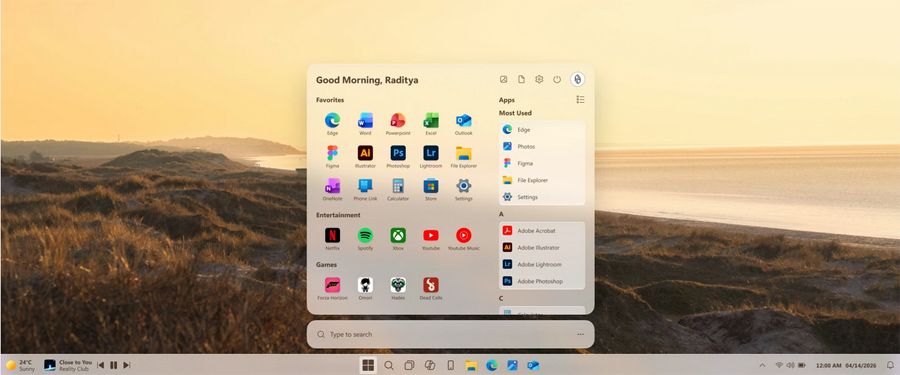Open Settings from the Favorites grid
The image size is (900, 375).
(463, 190)
